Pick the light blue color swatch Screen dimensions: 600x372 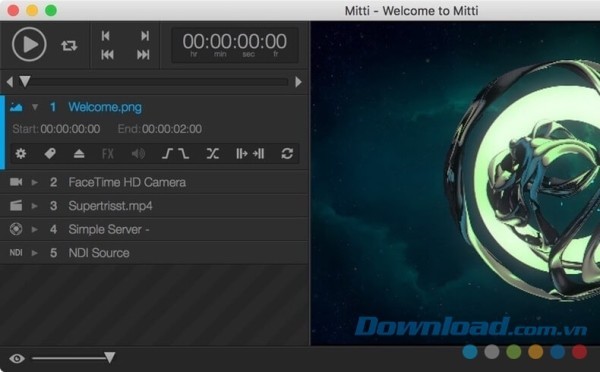coord(470,352)
